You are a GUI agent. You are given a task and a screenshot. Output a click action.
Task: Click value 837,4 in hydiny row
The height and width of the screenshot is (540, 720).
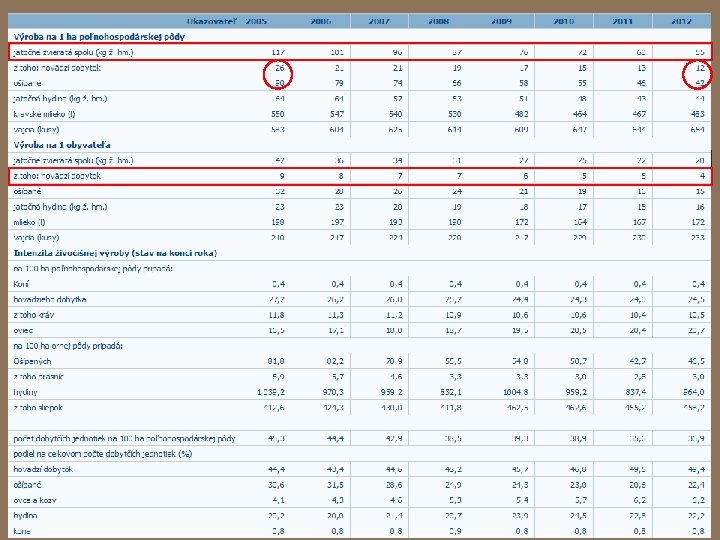click(636, 392)
